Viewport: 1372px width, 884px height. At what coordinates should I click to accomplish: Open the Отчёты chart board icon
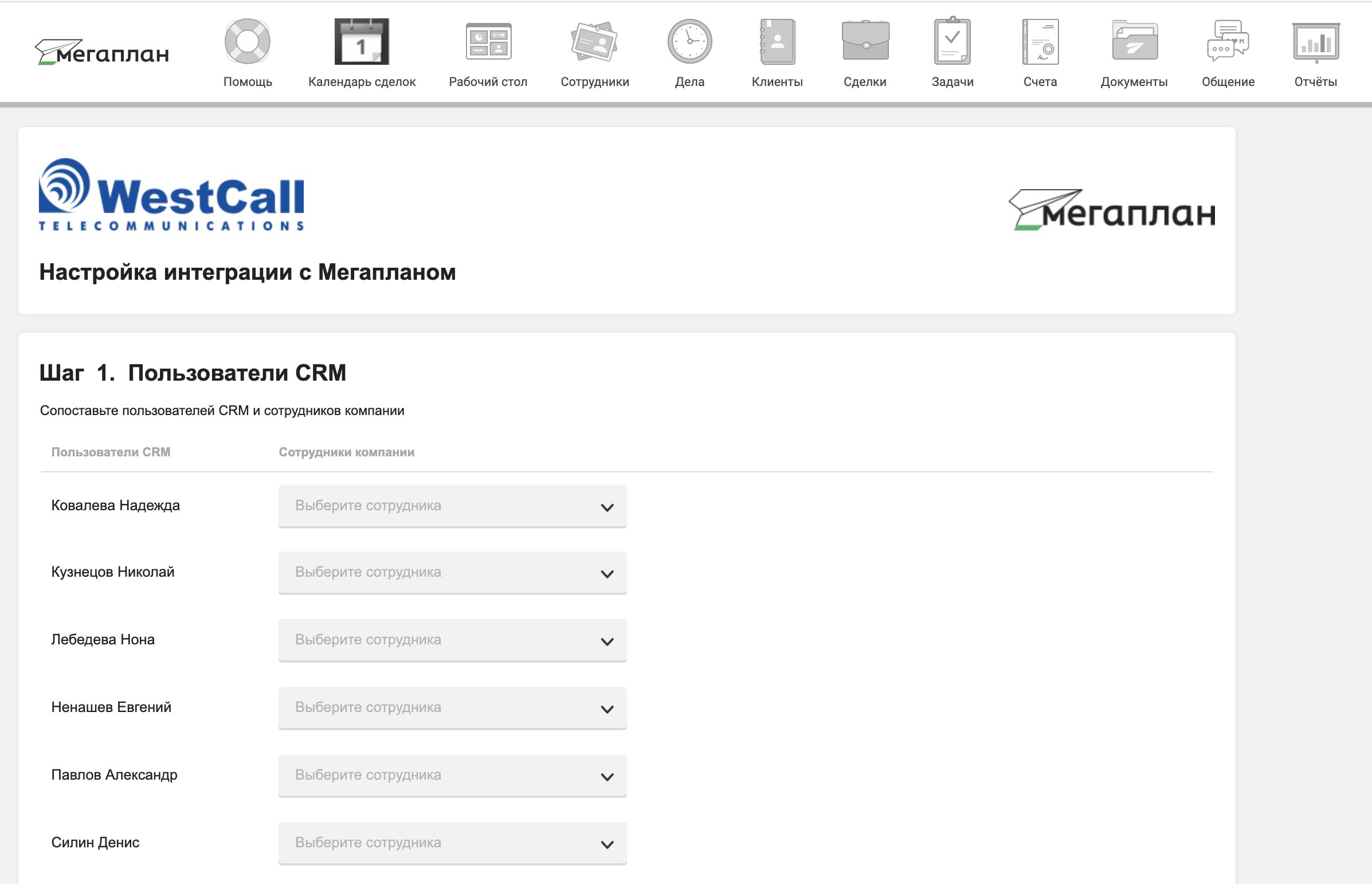pyautogui.click(x=1316, y=41)
